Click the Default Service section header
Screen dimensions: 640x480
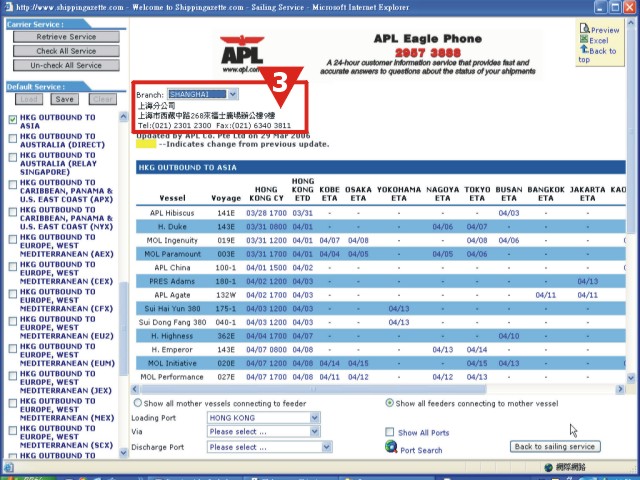[x=36, y=87]
